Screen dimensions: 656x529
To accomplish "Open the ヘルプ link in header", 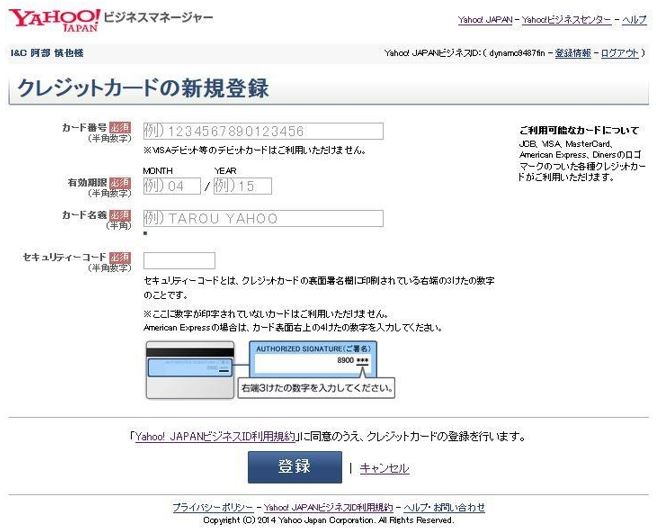I will (634, 20).
